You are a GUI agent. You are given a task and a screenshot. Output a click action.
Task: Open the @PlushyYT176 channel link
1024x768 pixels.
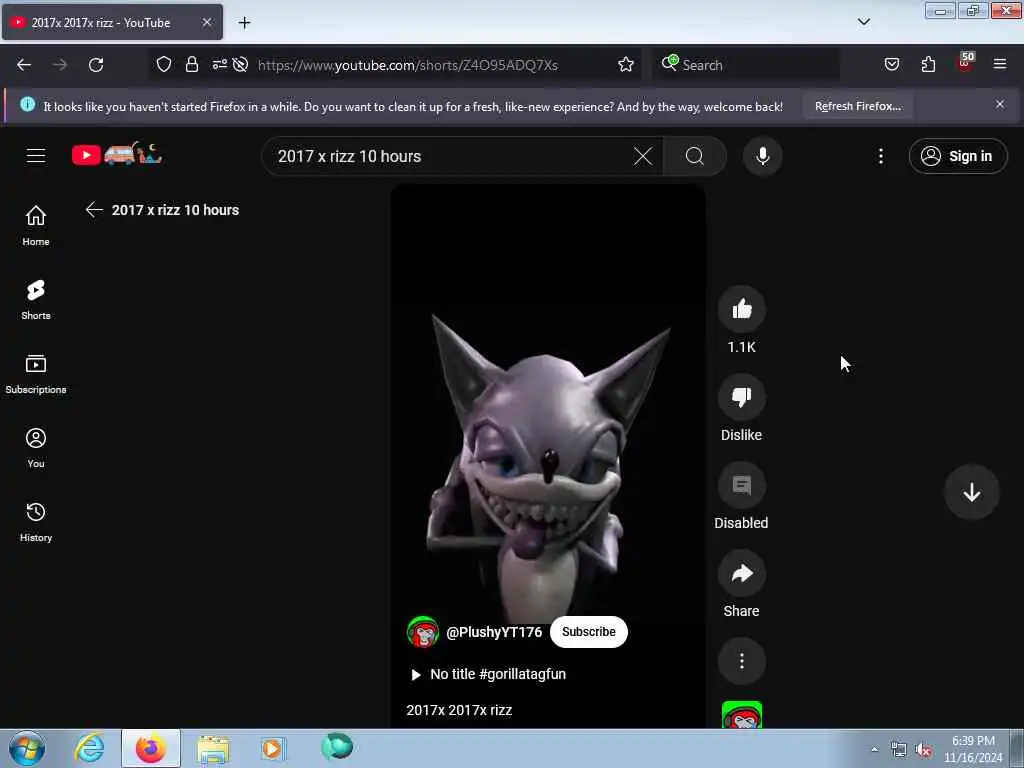[x=494, y=632]
